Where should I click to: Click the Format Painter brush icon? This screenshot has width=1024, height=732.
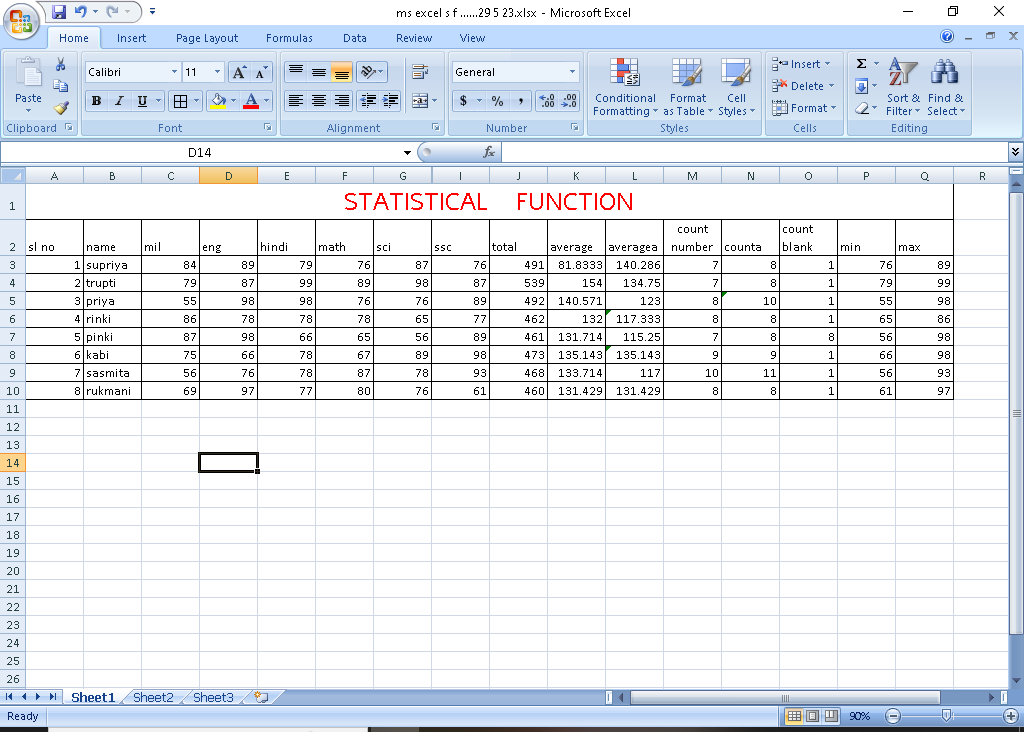coord(61,108)
